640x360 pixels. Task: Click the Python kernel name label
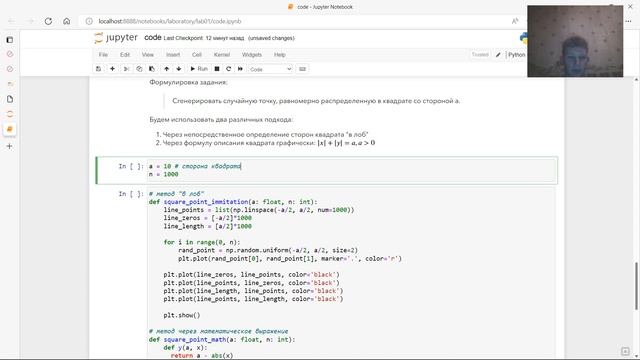pyautogui.click(x=516, y=55)
